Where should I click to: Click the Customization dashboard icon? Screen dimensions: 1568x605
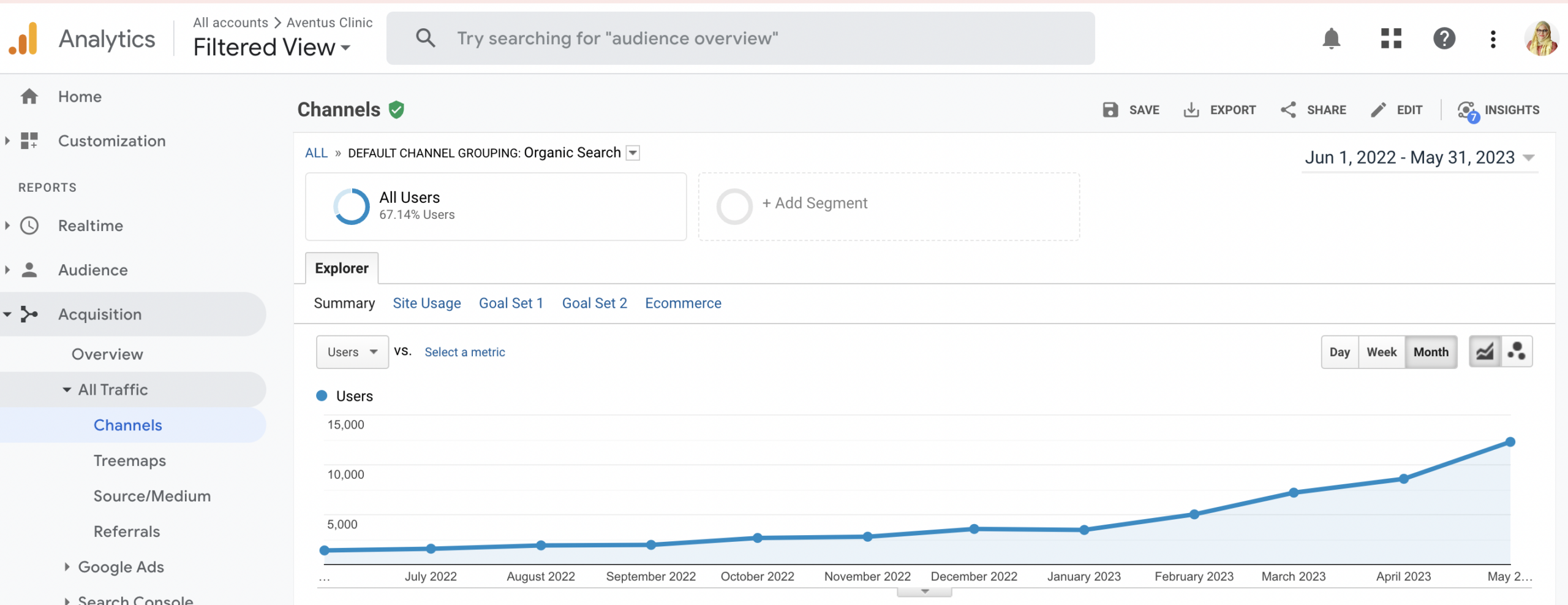click(x=29, y=140)
